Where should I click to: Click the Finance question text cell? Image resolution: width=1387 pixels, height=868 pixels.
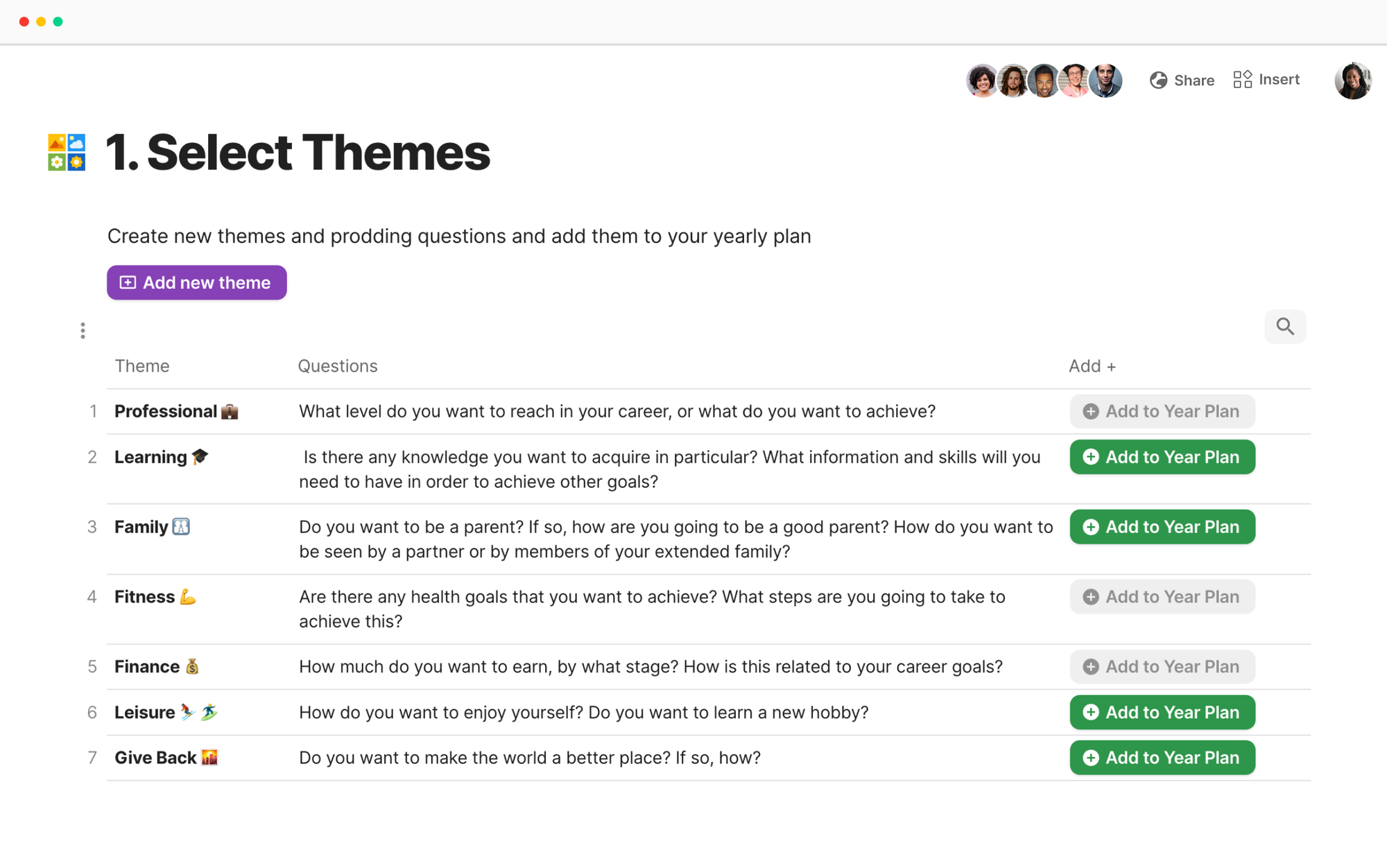pyautogui.click(x=651, y=667)
